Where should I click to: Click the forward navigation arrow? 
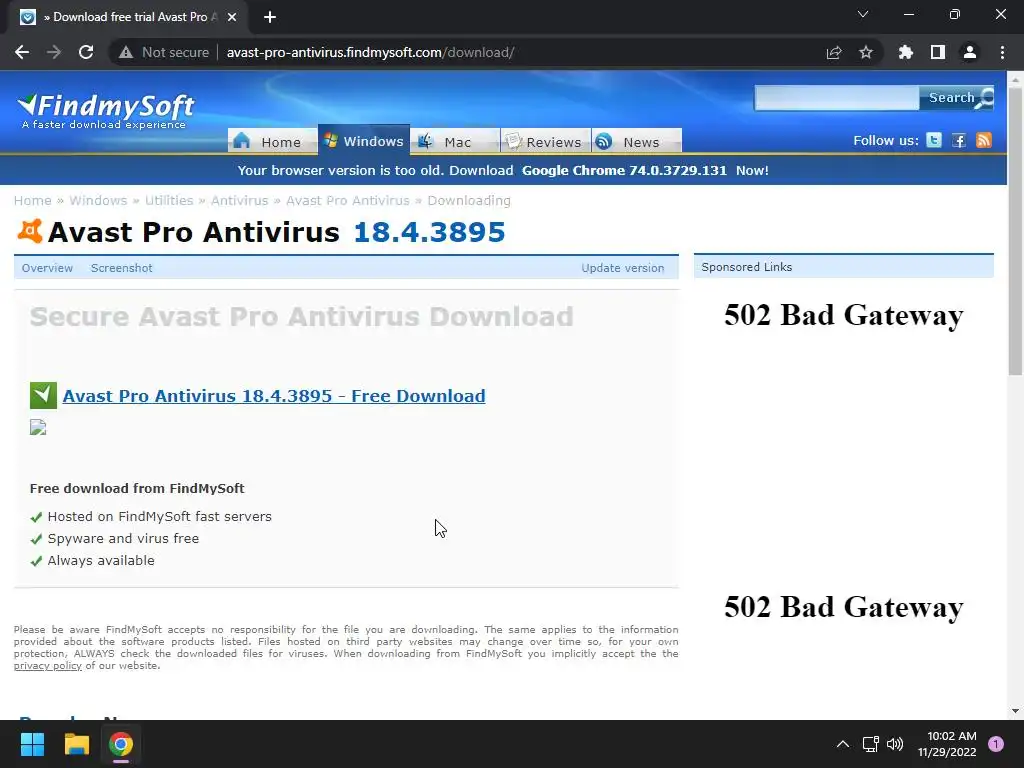pos(54,52)
